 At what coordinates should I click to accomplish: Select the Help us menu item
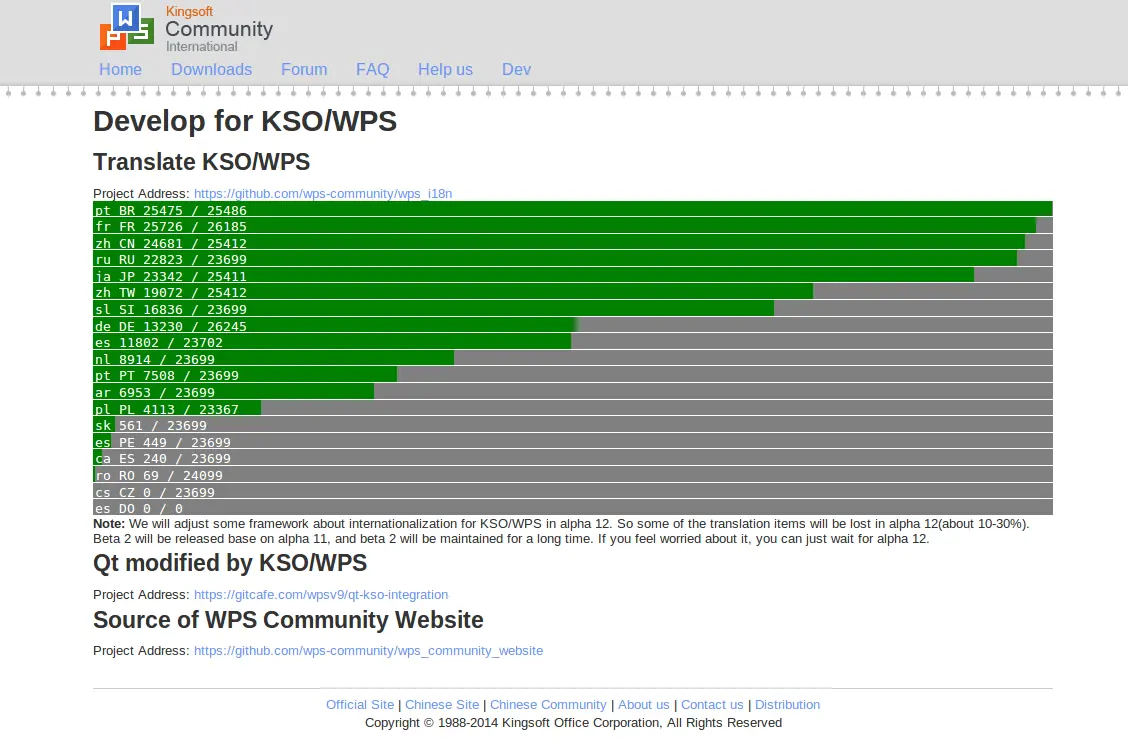pyautogui.click(x=445, y=70)
